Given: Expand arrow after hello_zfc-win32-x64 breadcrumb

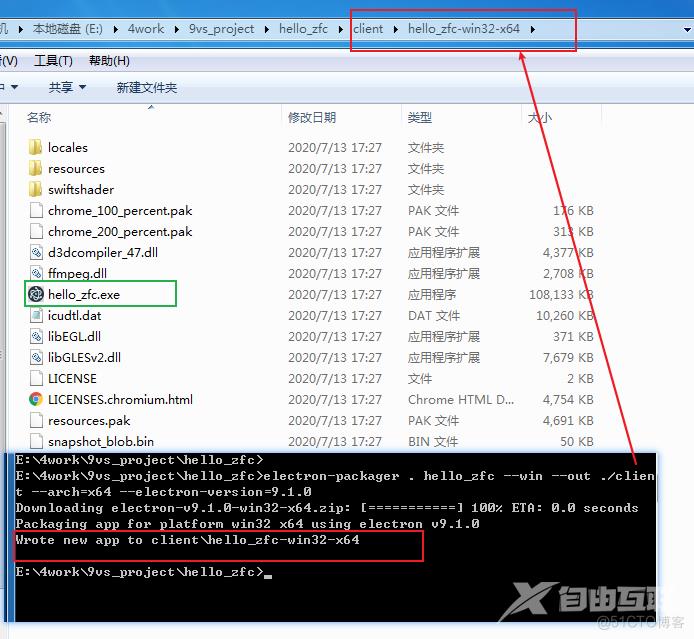Looking at the screenshot, I should click(532, 30).
